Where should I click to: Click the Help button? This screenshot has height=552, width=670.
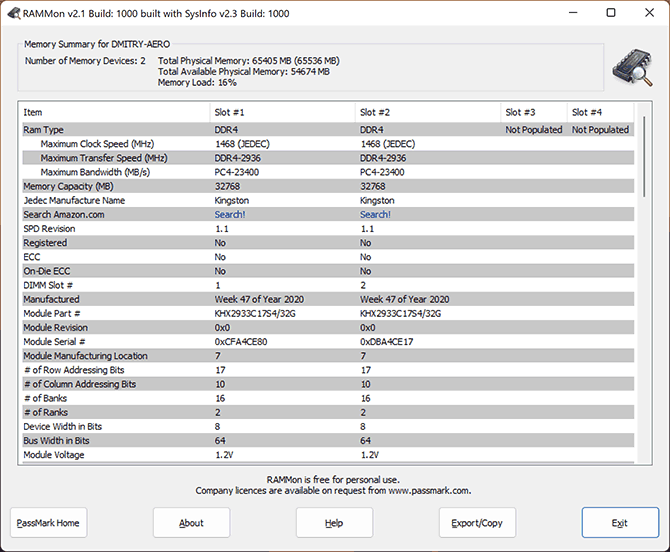(334, 522)
